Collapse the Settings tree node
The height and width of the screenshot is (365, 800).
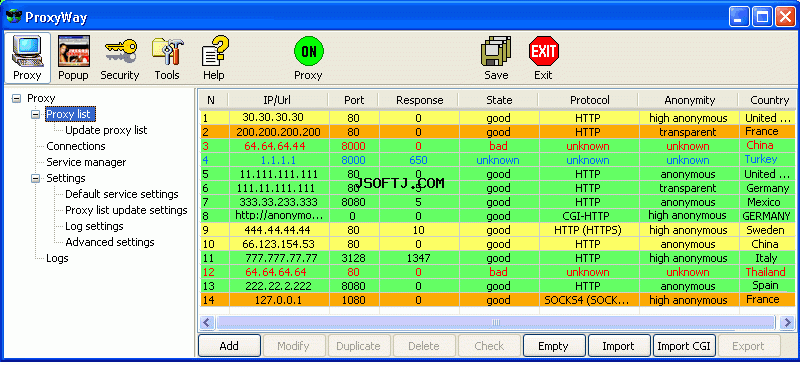pyautogui.click(x=35, y=178)
